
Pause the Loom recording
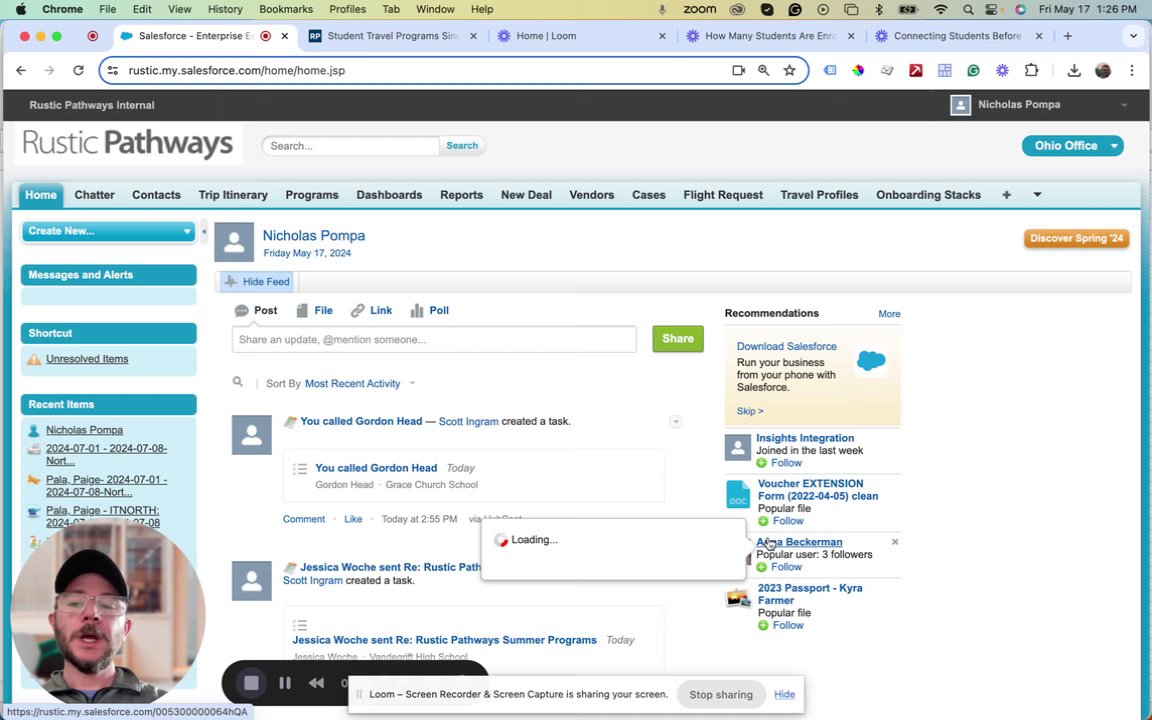point(285,683)
